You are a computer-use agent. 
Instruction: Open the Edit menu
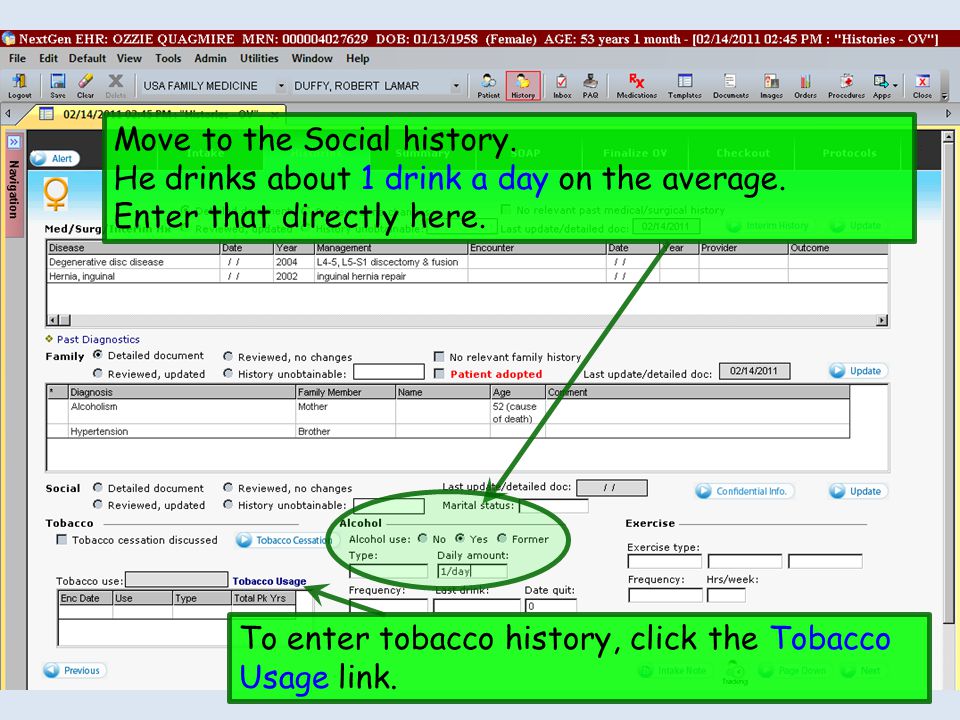click(x=48, y=58)
